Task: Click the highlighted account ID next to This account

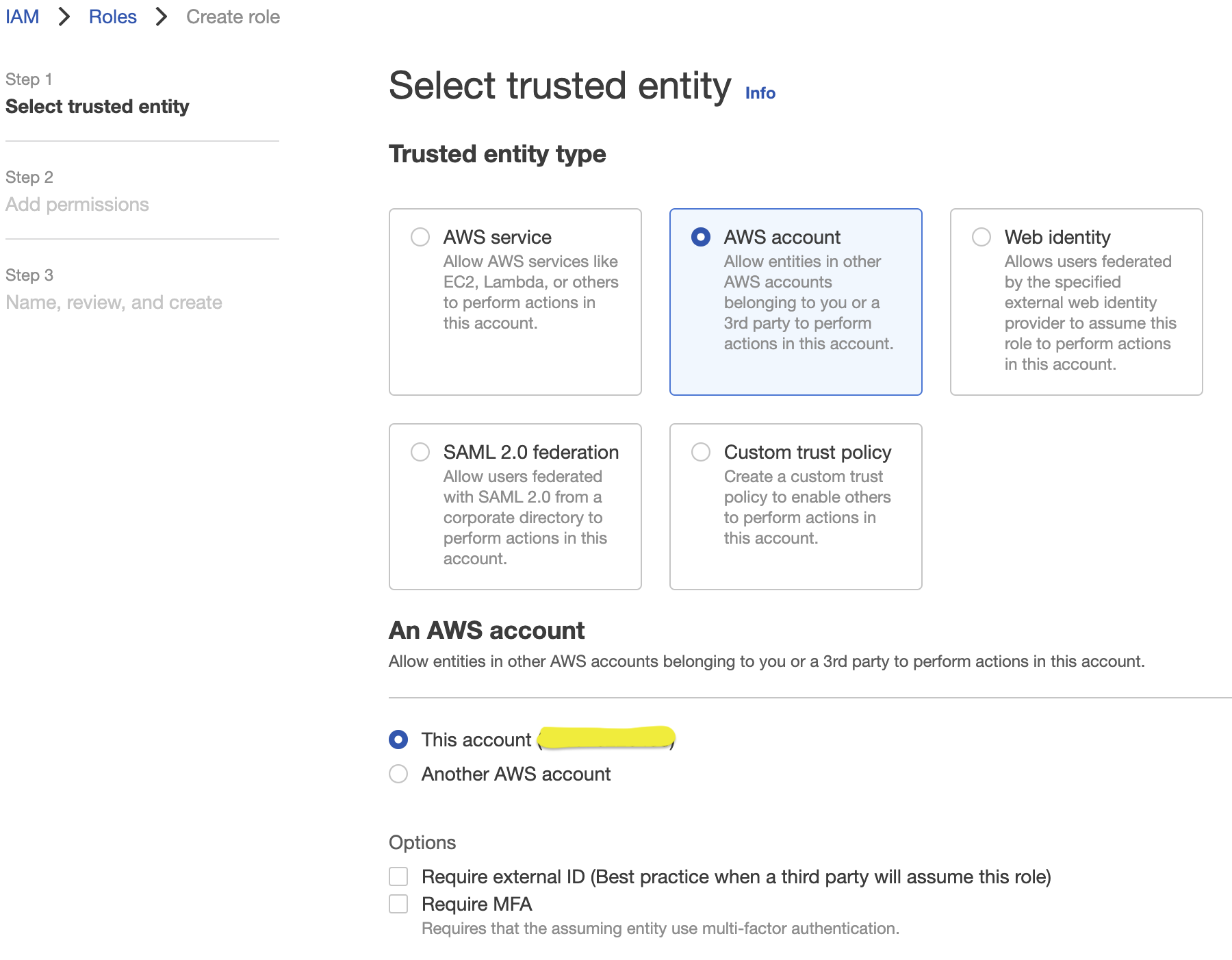Action: [606, 738]
